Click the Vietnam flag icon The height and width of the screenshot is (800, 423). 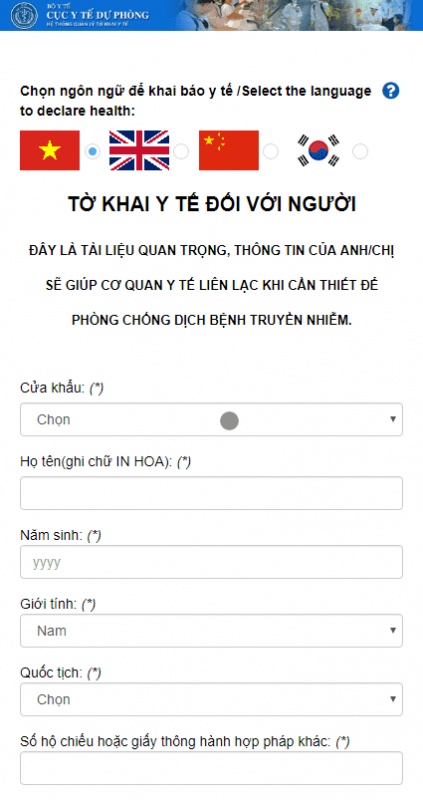(49, 151)
